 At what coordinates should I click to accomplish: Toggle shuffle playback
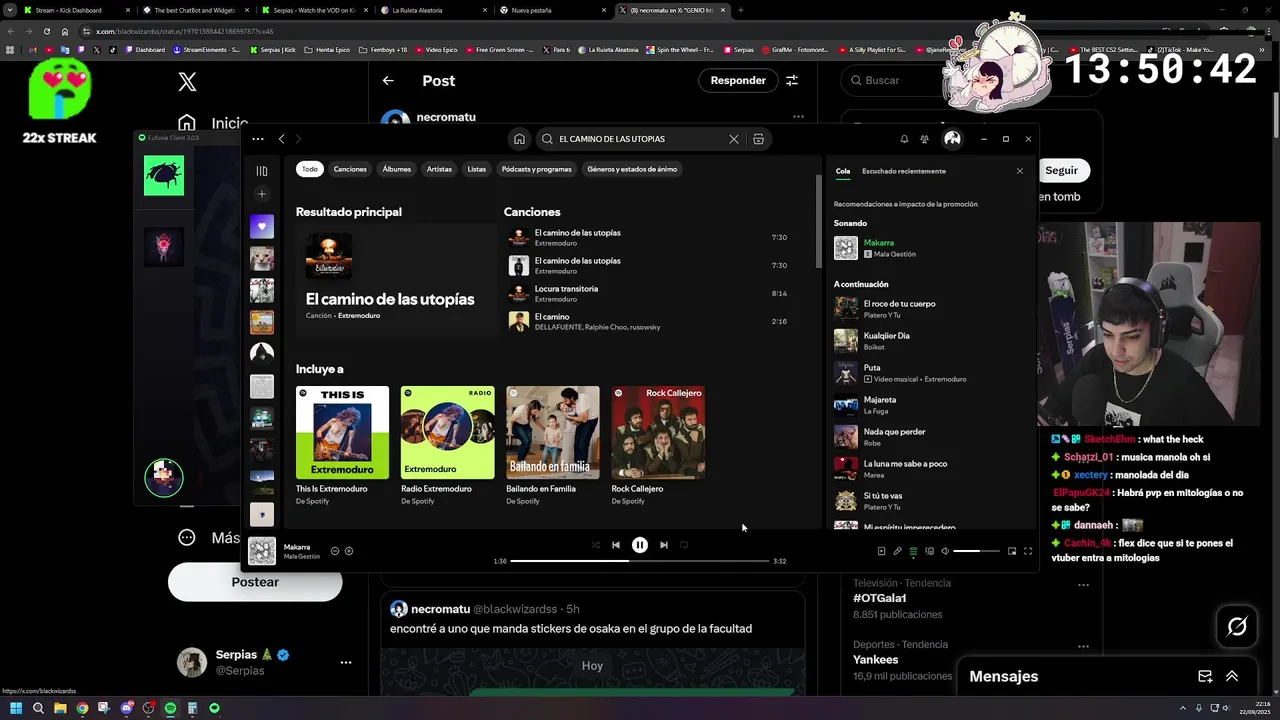(x=596, y=545)
